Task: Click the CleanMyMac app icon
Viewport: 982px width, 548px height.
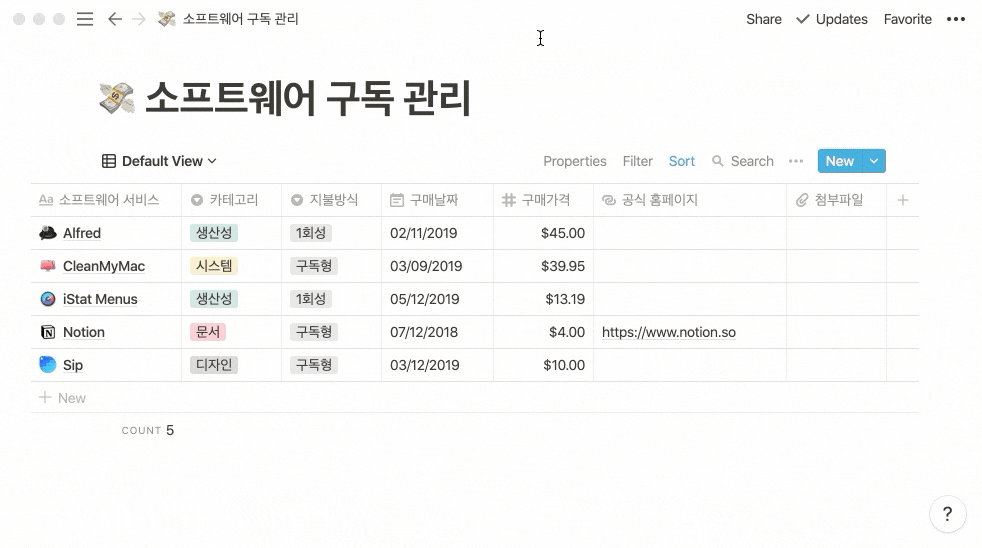Action: pyautogui.click(x=48, y=266)
